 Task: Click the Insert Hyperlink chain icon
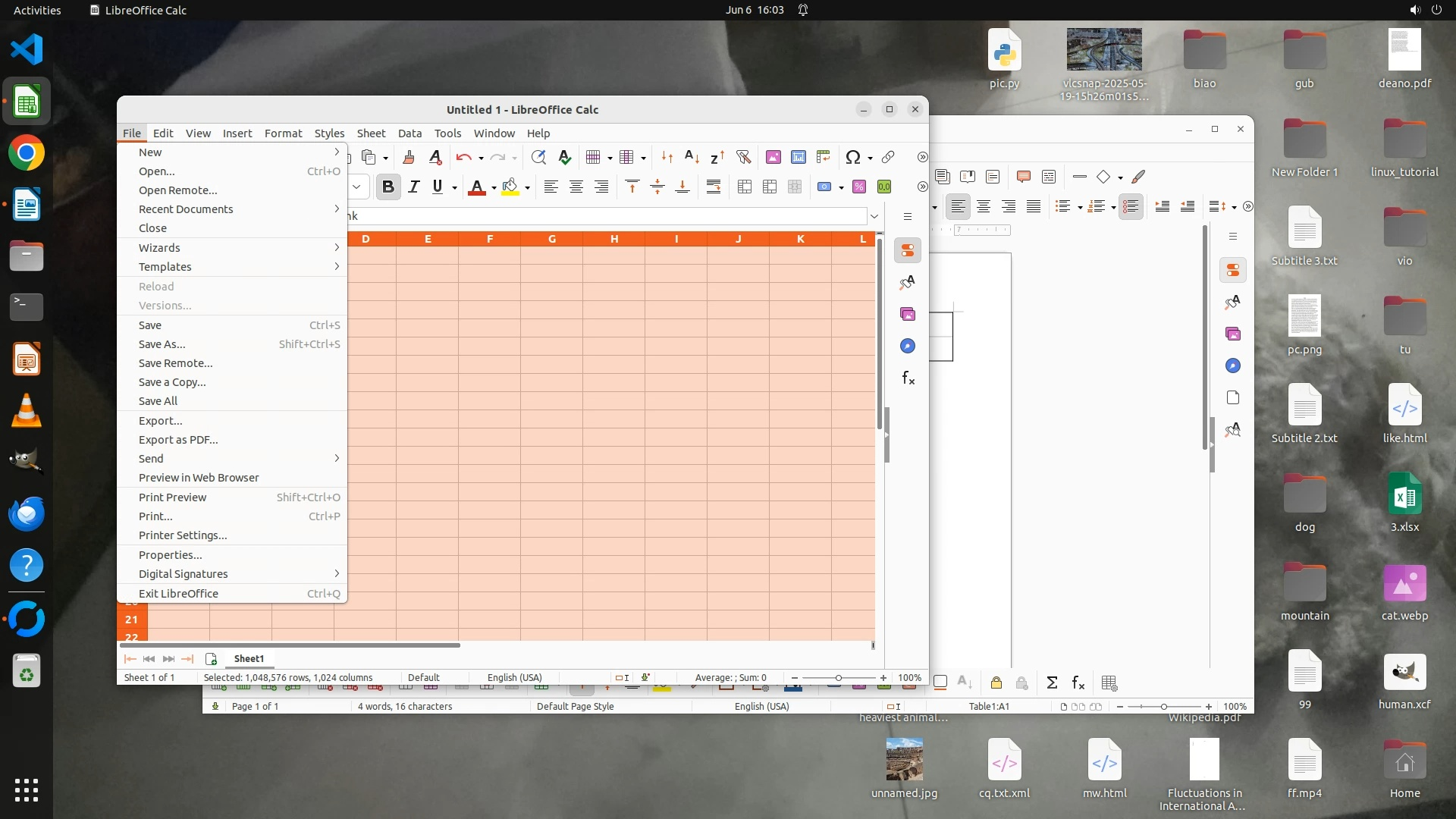tap(888, 158)
